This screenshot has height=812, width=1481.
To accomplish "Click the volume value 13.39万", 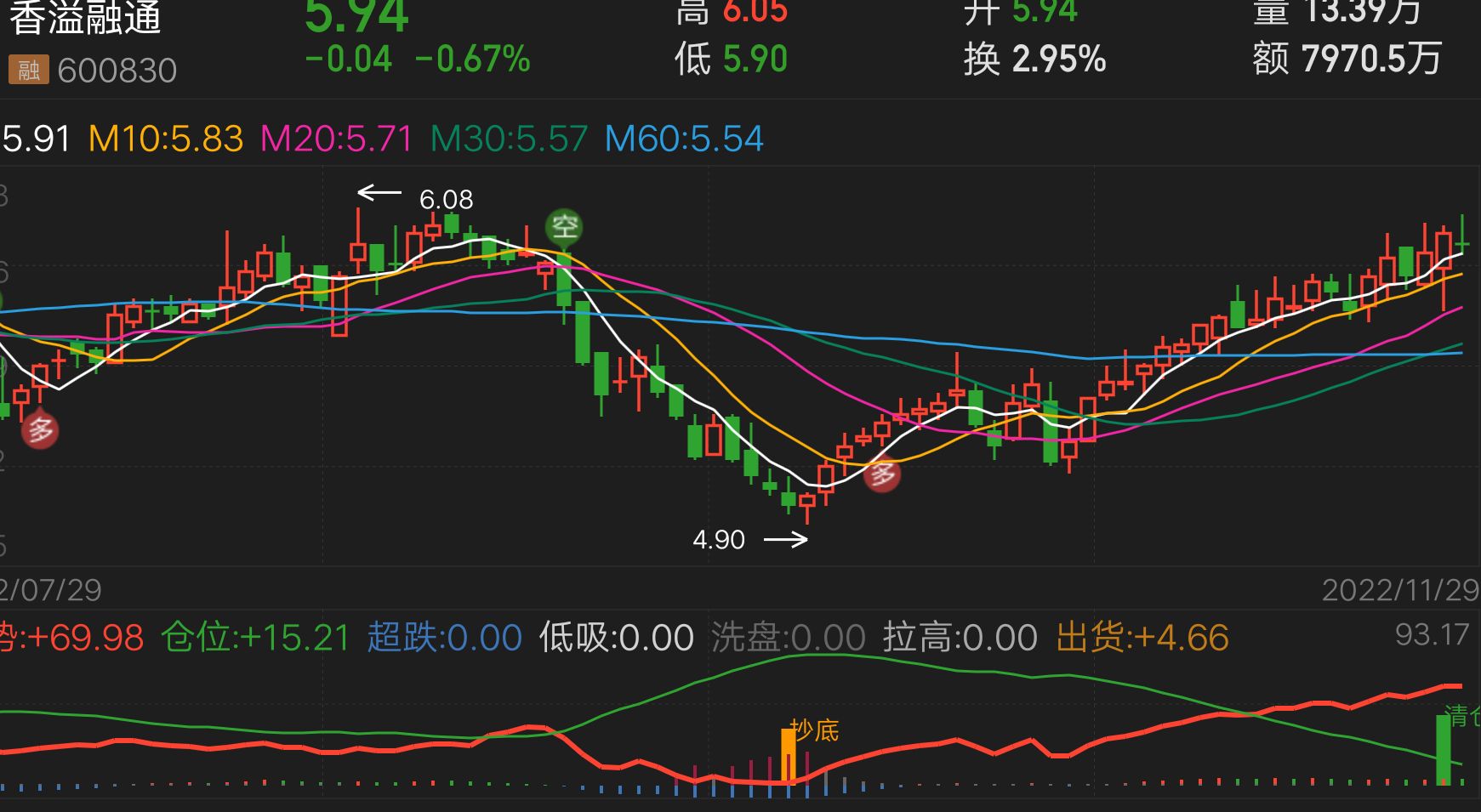I will (x=1362, y=12).
